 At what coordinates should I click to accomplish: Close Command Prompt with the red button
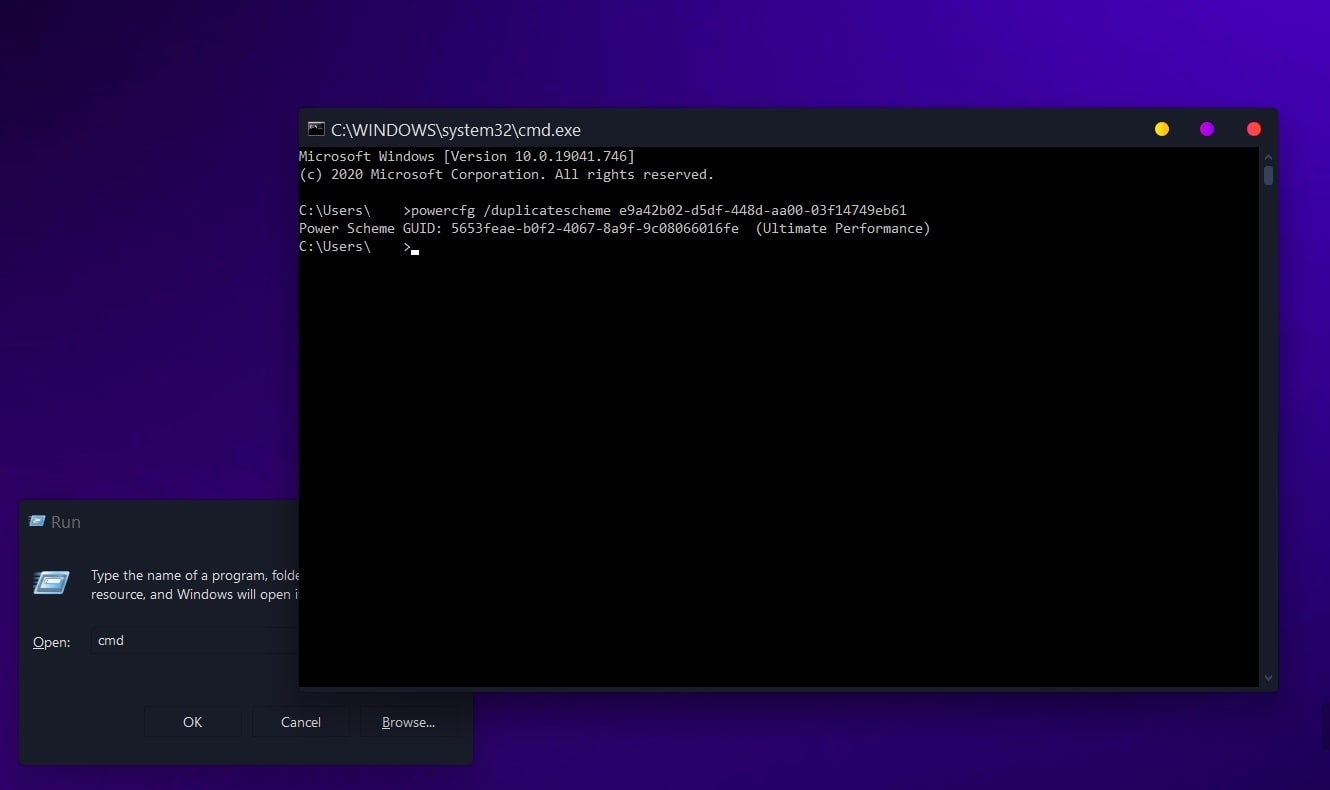pos(1253,129)
